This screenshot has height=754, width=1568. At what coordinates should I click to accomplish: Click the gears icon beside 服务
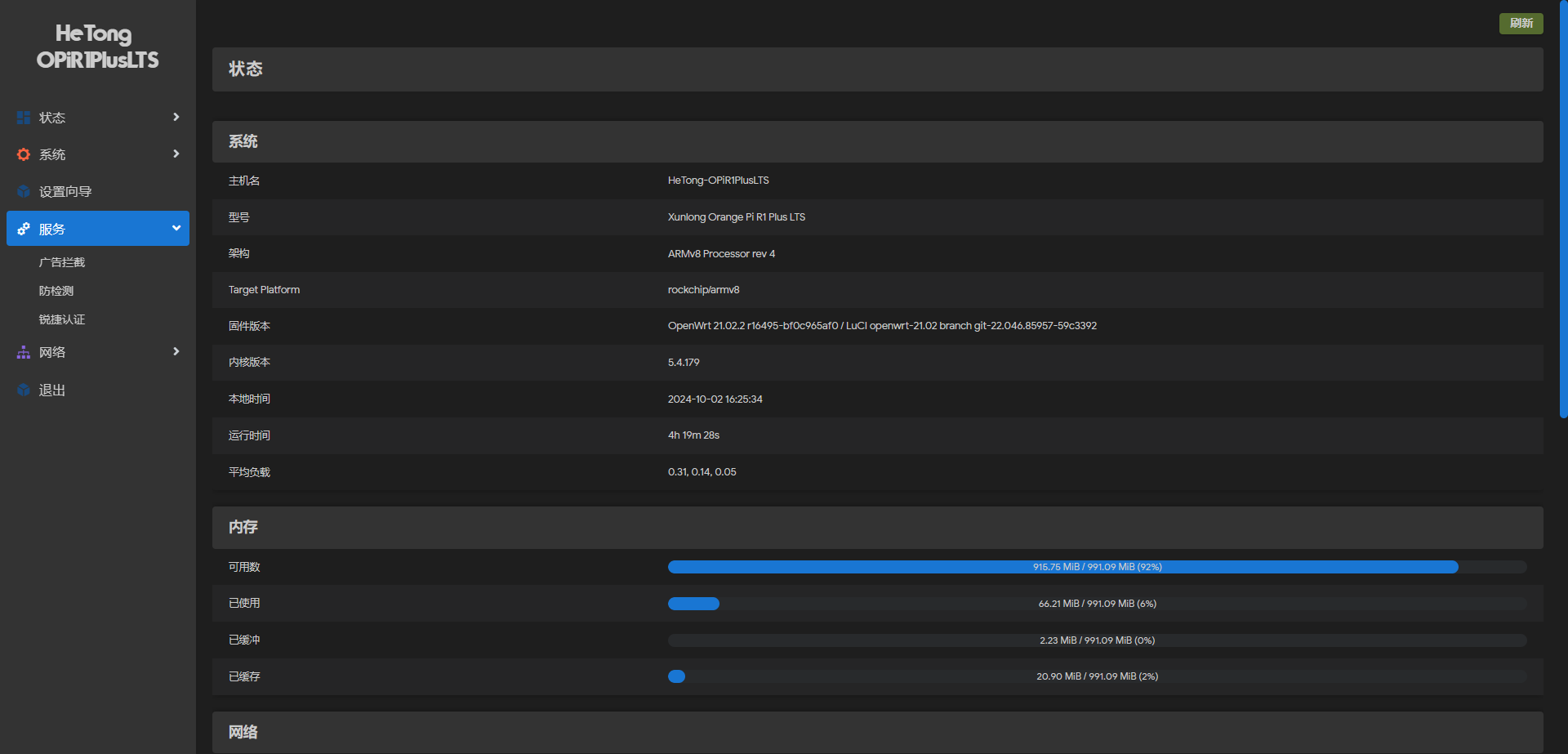point(24,229)
